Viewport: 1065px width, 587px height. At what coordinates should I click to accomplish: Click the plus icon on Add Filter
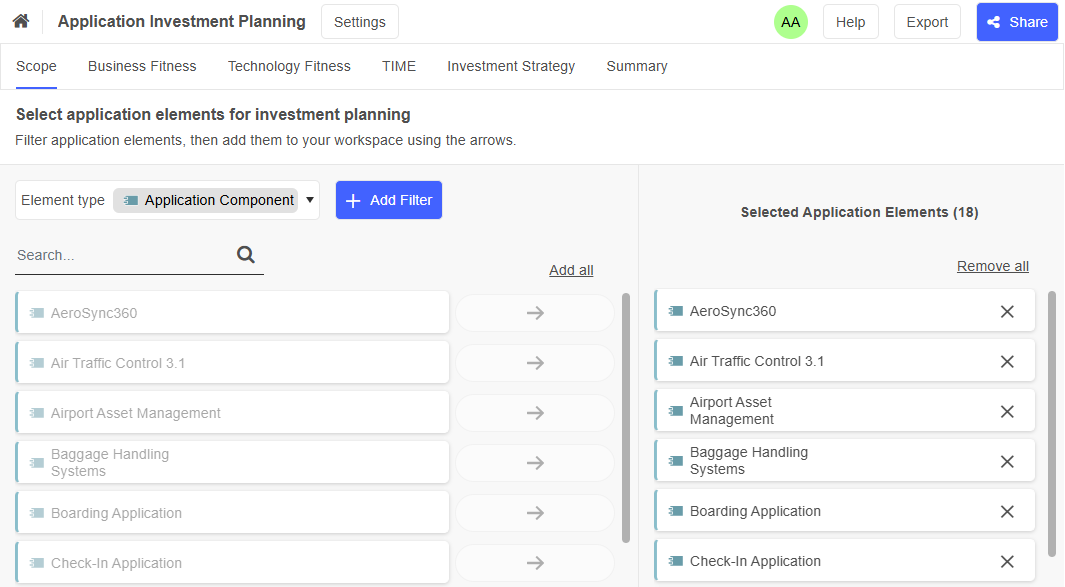point(352,200)
